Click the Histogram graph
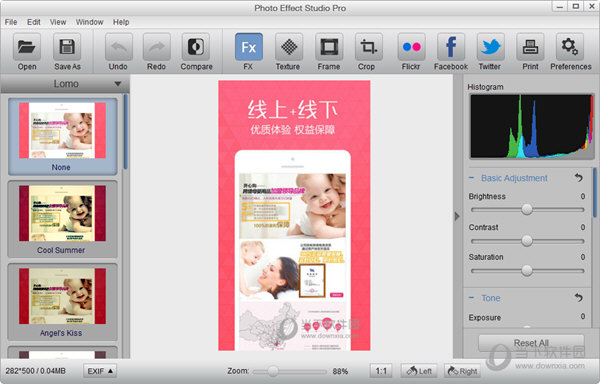This screenshot has height=384, width=600. pos(532,127)
